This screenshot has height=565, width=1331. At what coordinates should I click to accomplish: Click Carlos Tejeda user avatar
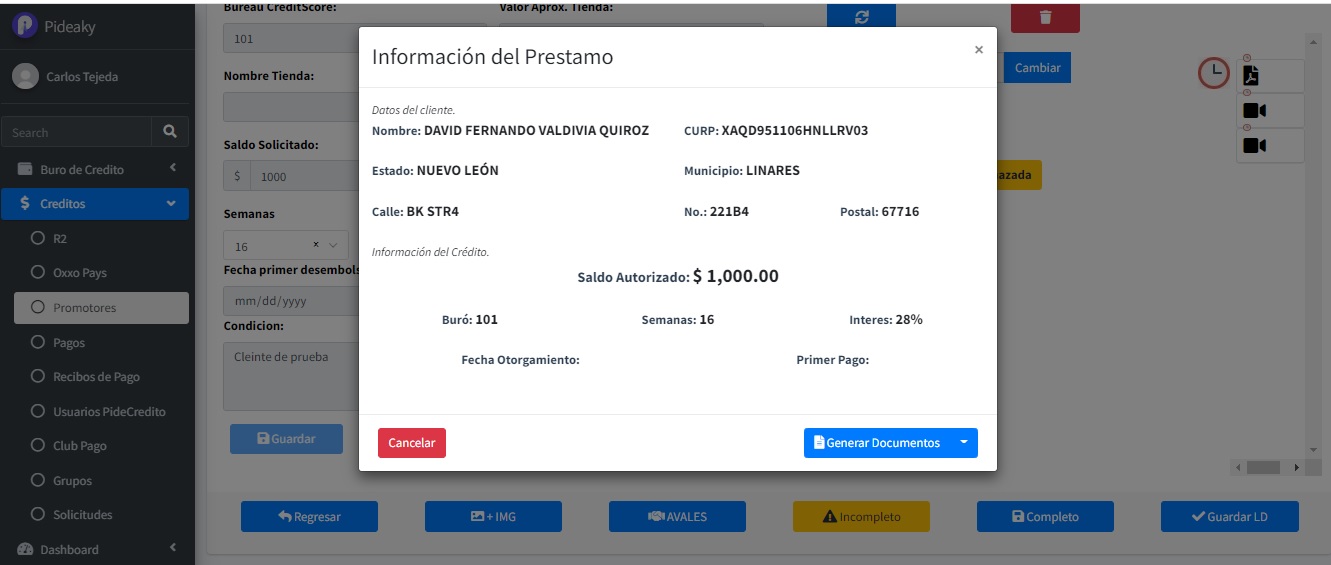click(x=25, y=77)
